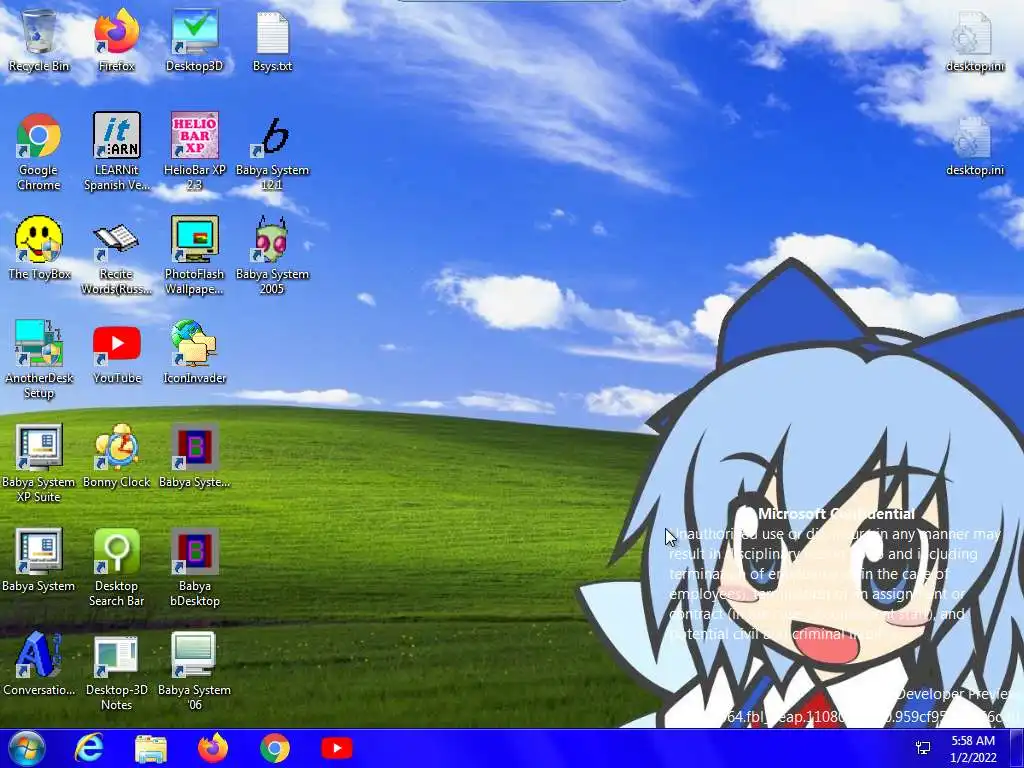
Task: Open The ToyBox smiley shortcut
Action: coord(39,248)
